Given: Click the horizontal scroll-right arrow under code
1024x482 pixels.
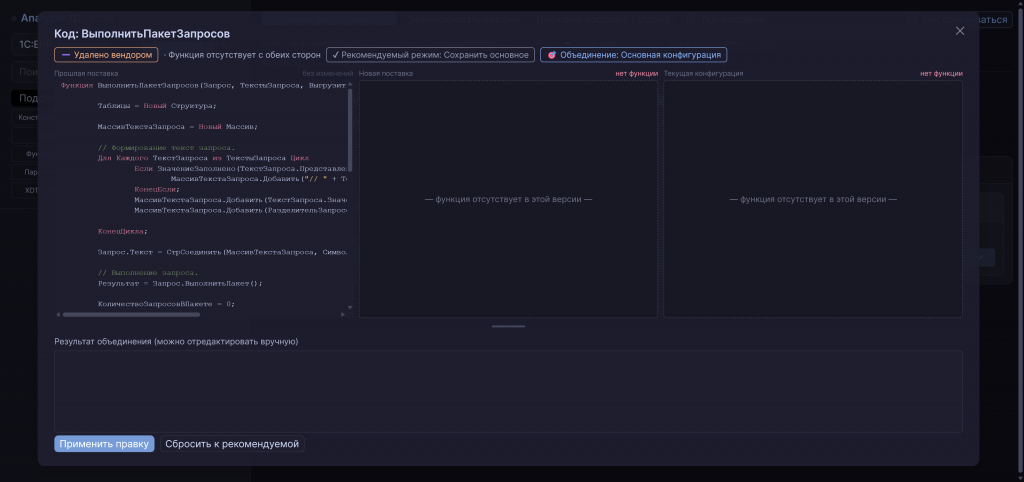Looking at the screenshot, I should (x=344, y=314).
